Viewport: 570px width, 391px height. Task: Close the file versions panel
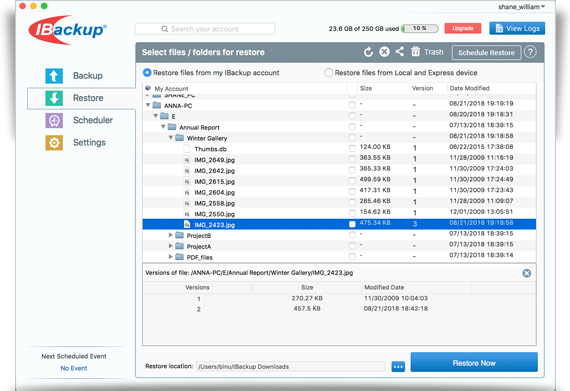[x=526, y=273]
